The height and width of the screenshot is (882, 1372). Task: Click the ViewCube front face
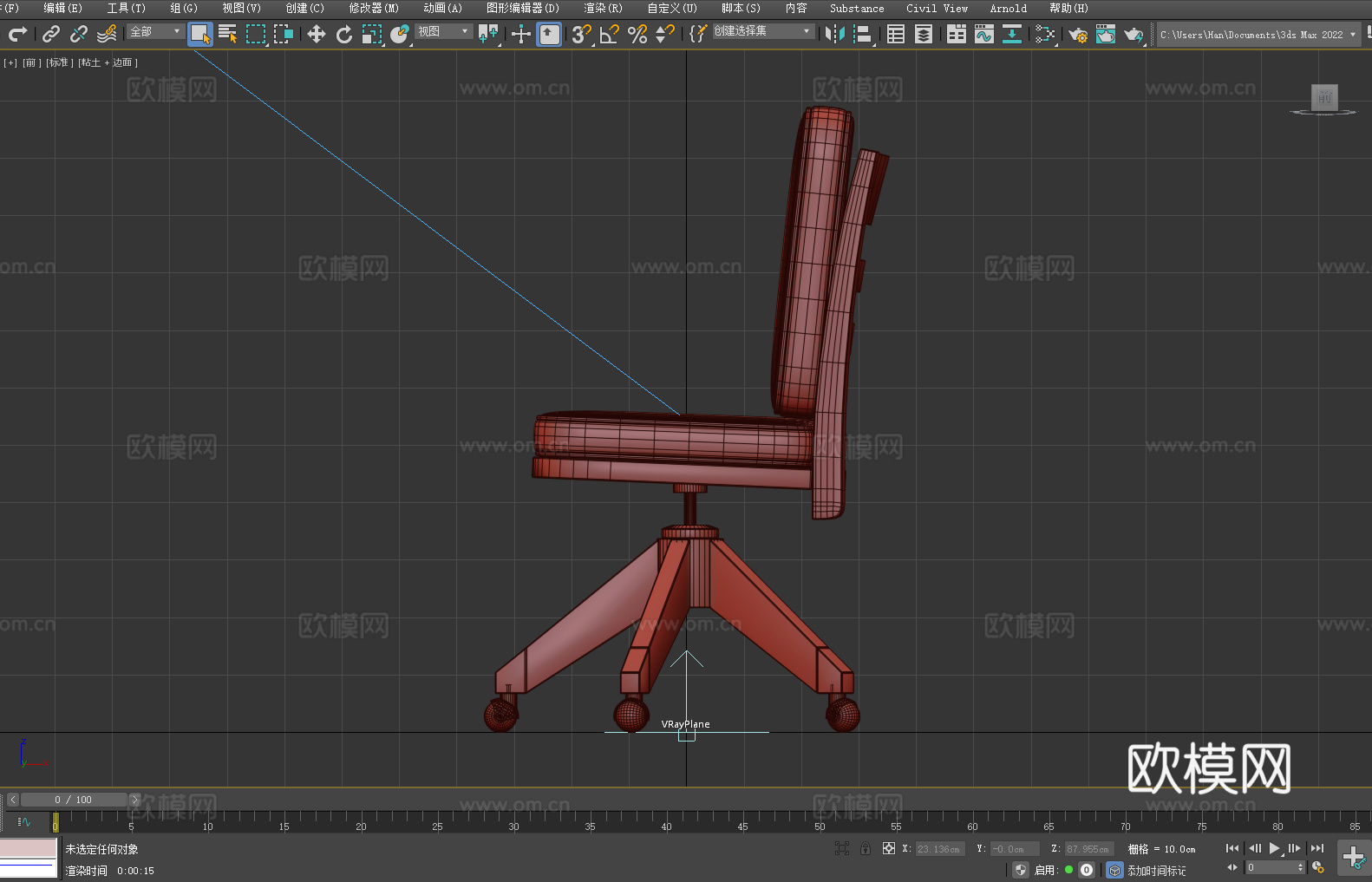(x=1324, y=96)
